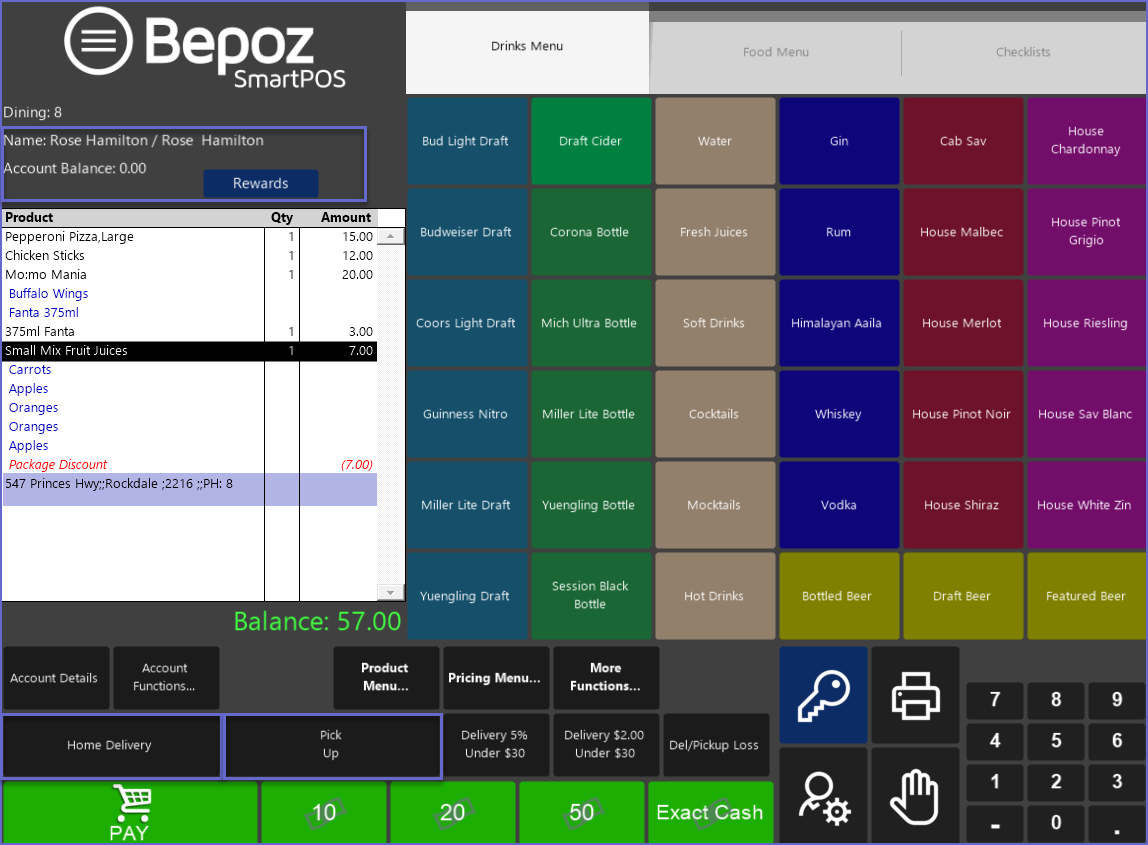Image resolution: width=1148 pixels, height=845 pixels.
Task: Click the delivery address line 547 Princes Hwy
Action: 190,489
